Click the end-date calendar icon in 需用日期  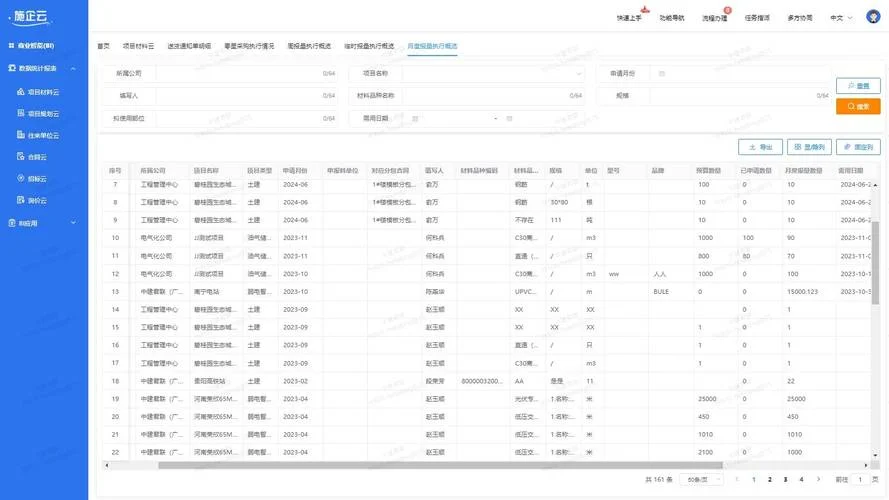click(x=509, y=118)
